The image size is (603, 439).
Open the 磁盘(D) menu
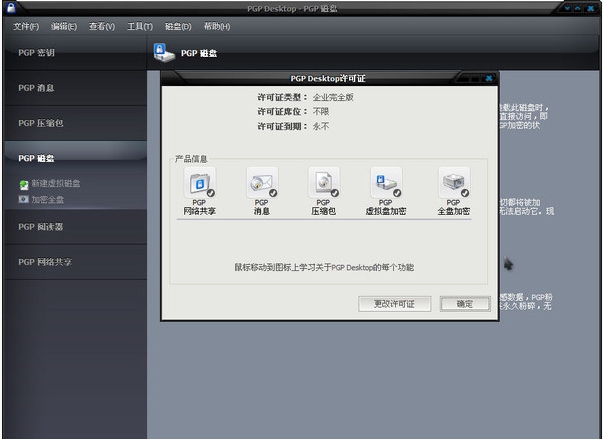click(x=178, y=27)
